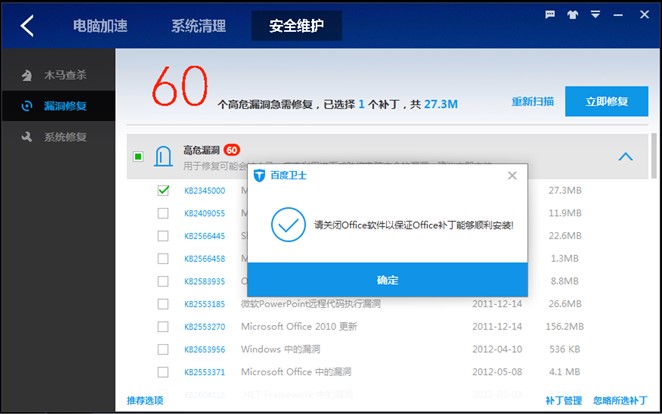Click the patch list vertical scrollbar

[x=654, y=156]
